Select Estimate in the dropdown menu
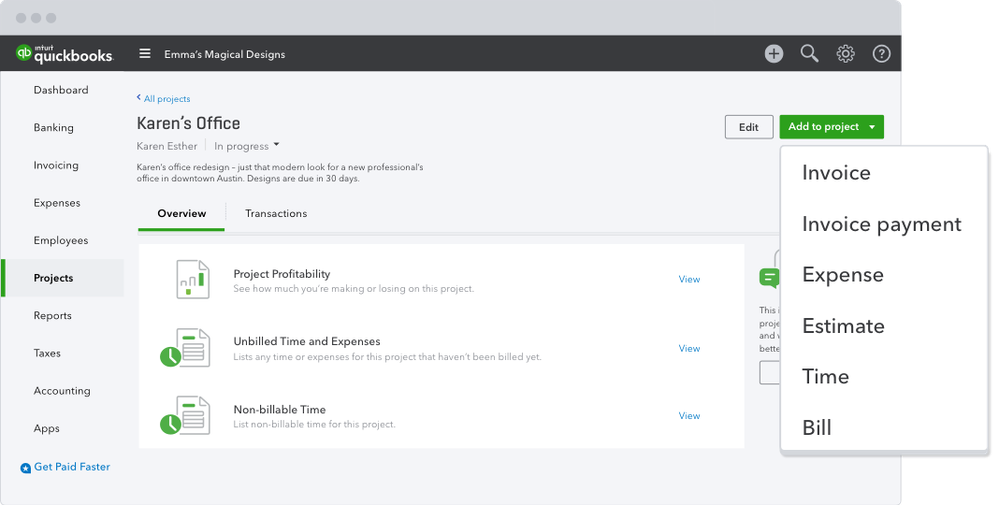999x505 pixels. 843,326
